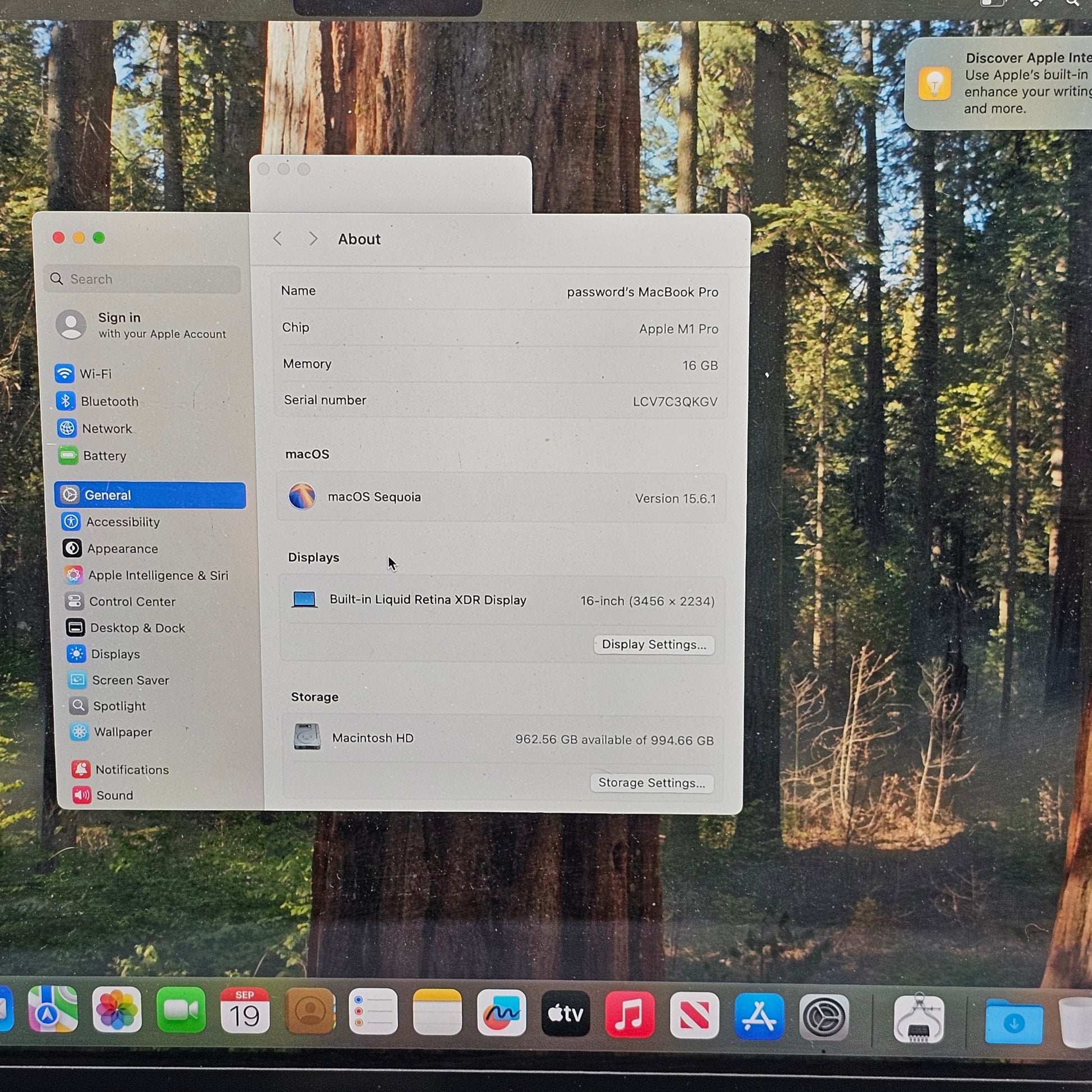
Task: Click Sign in with your Apple Account
Action: point(141,325)
